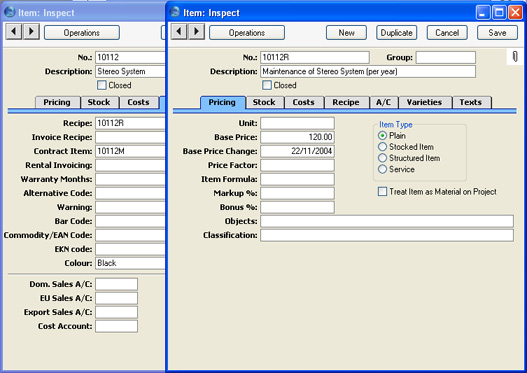Click the Objects field

coord(387,221)
